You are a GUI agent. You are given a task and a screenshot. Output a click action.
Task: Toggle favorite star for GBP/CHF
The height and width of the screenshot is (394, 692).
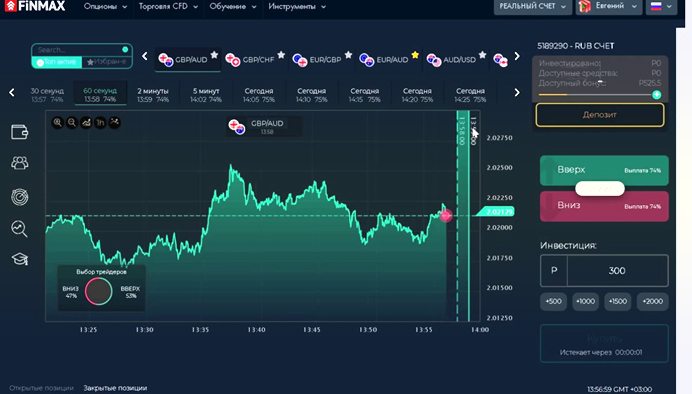(x=281, y=55)
